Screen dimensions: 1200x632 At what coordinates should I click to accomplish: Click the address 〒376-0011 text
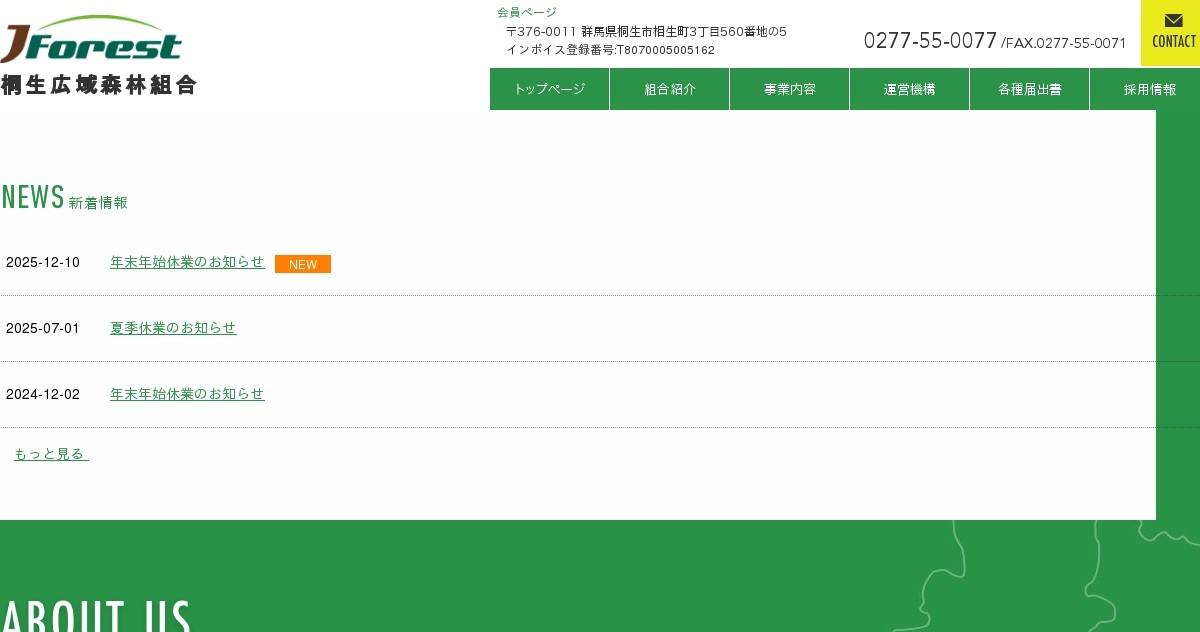646,32
